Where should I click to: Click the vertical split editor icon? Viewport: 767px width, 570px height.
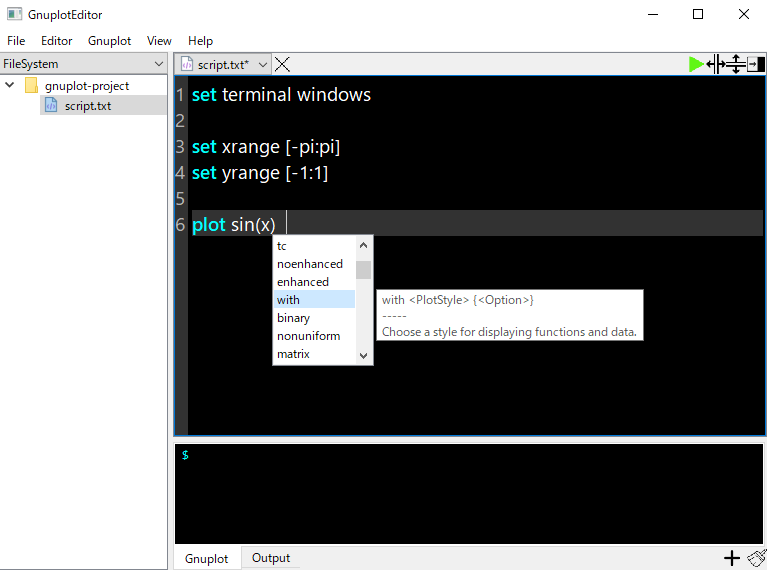(x=736, y=64)
